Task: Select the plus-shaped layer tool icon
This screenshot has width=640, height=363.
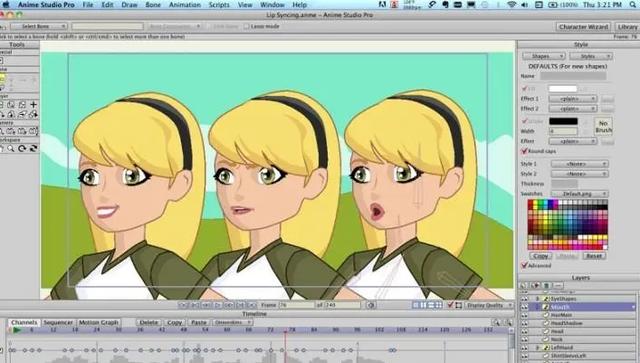Action: (33, 105)
